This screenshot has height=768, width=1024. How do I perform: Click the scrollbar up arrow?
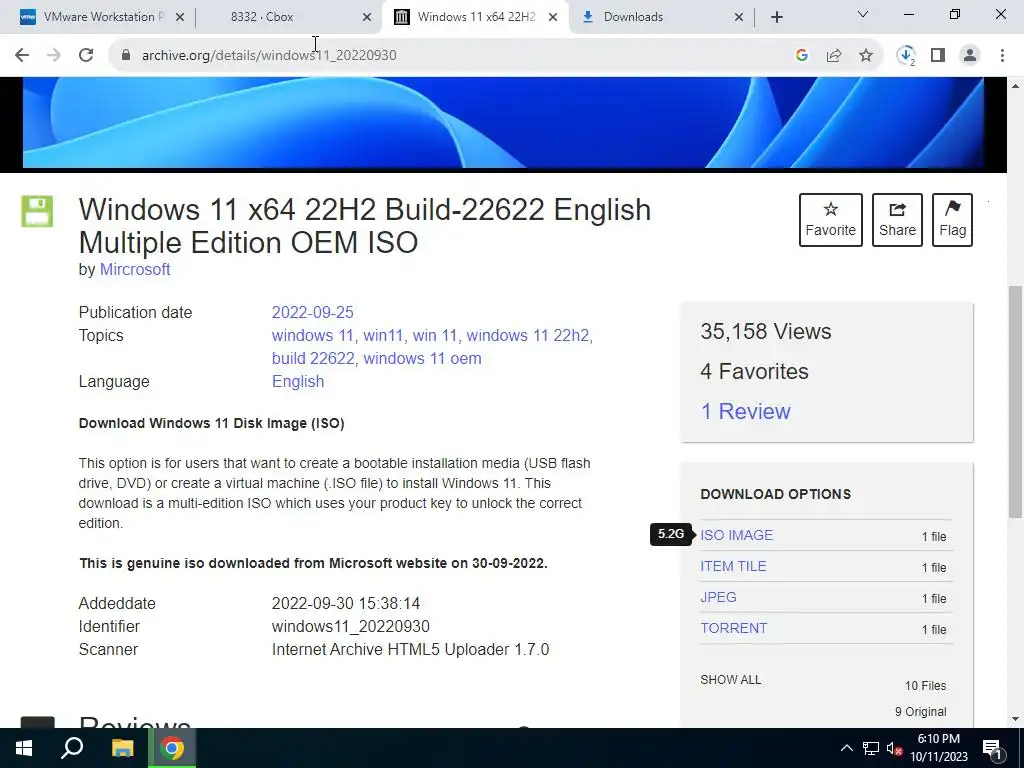pos(1016,86)
